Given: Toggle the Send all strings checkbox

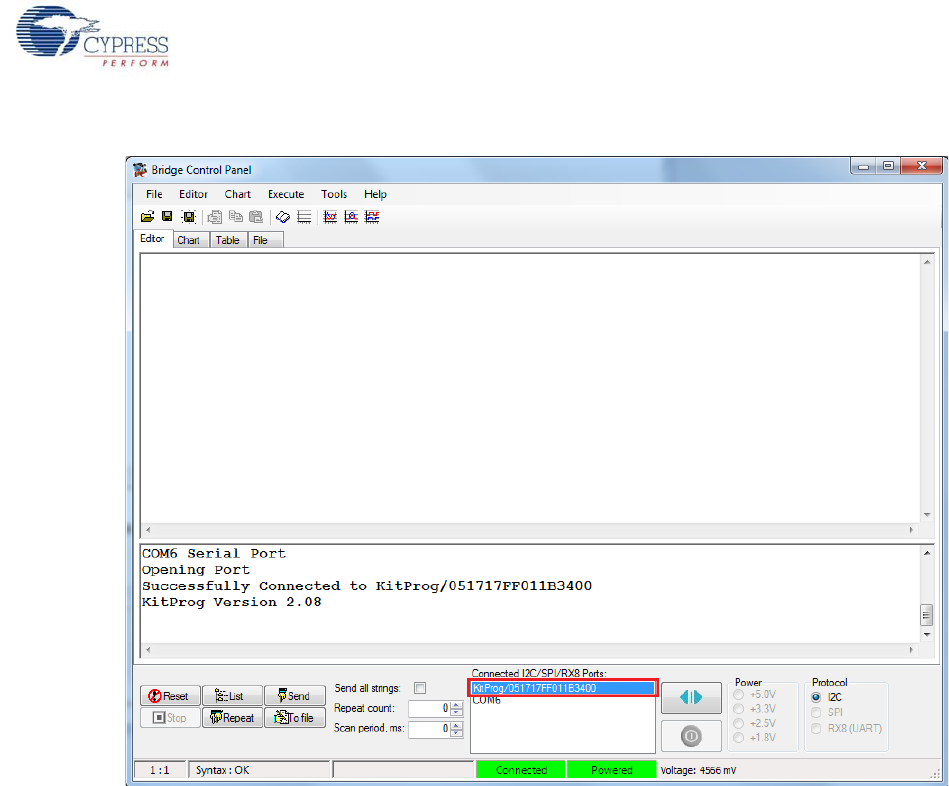Looking at the screenshot, I should pyautogui.click(x=420, y=688).
